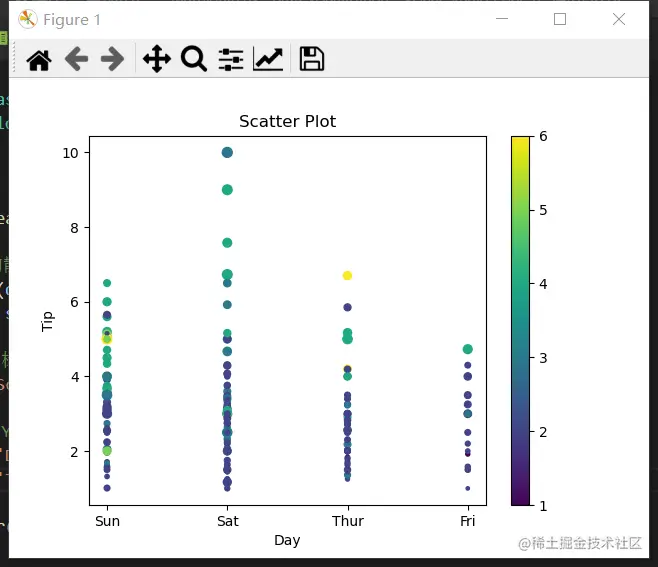Click the yellow Thursday point near tip 6.7
658x567 pixels.
(x=347, y=276)
